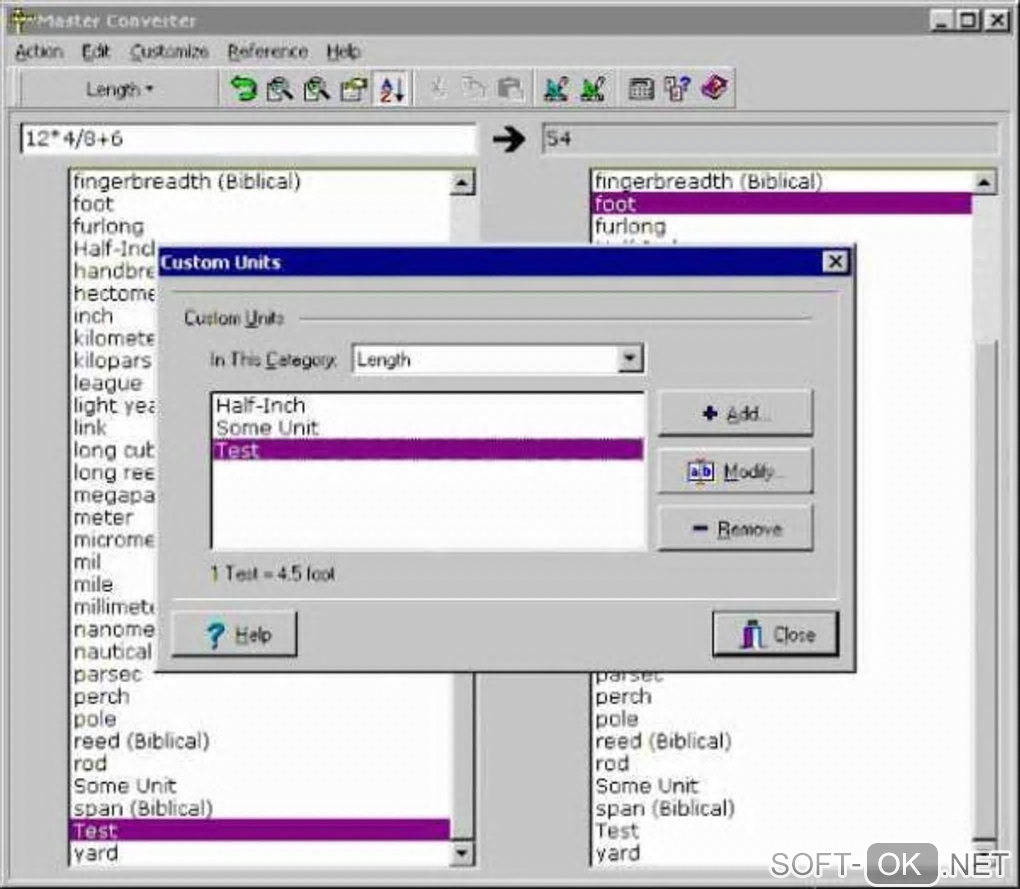Click the 12*4/8+6 input field

[x=248, y=139]
